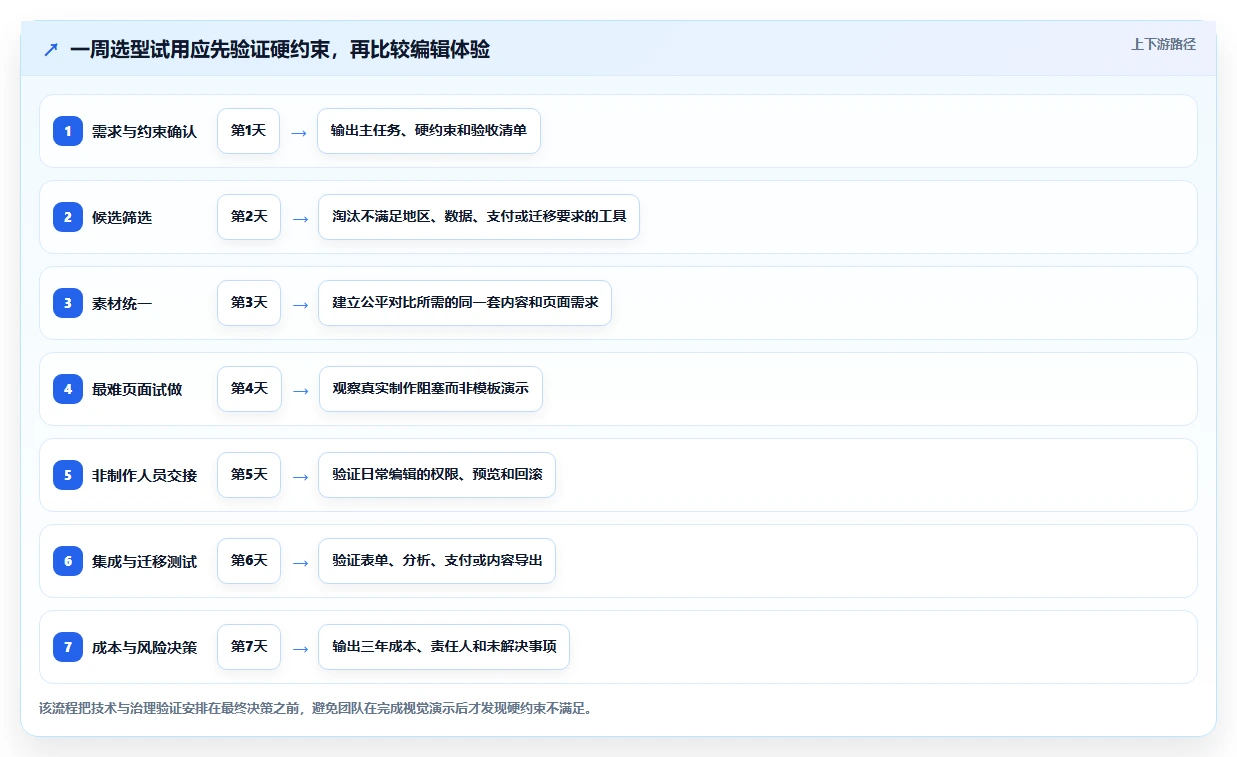Select the 最难页面试做 step label
This screenshot has height=757, width=1237.
click(137, 389)
